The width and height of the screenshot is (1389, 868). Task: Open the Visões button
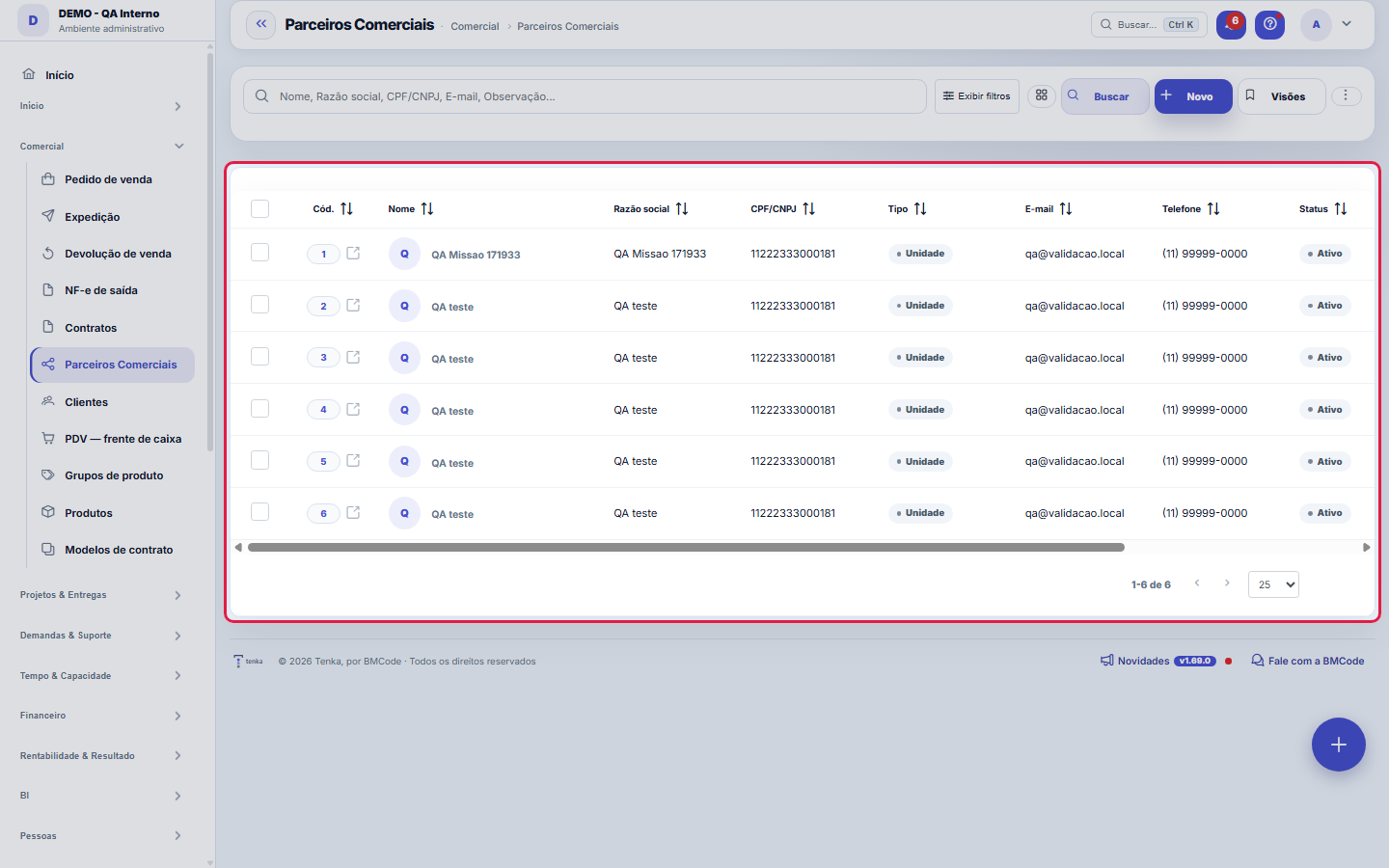coord(1282,96)
